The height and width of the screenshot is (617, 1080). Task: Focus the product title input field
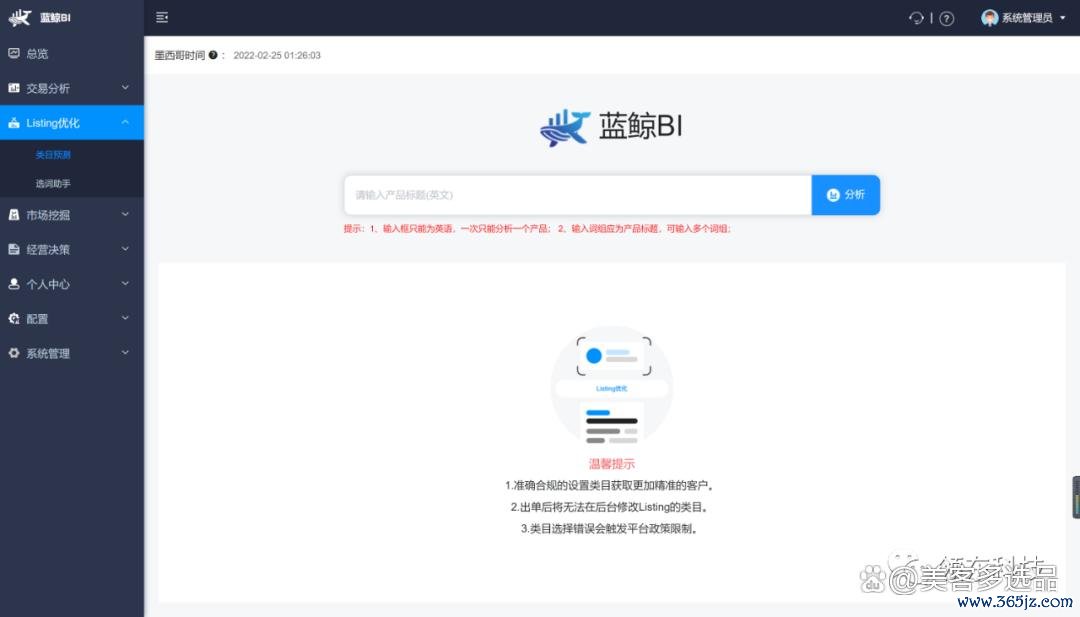click(x=578, y=195)
